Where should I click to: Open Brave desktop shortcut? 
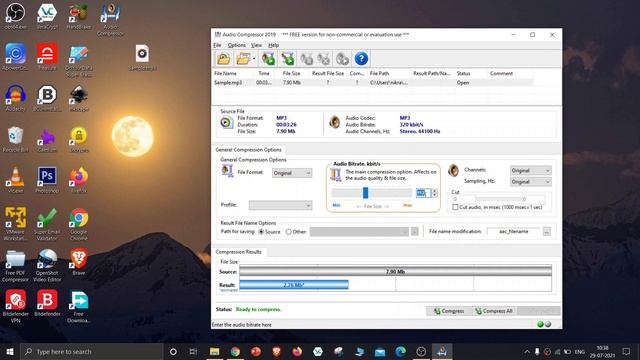(x=78, y=262)
